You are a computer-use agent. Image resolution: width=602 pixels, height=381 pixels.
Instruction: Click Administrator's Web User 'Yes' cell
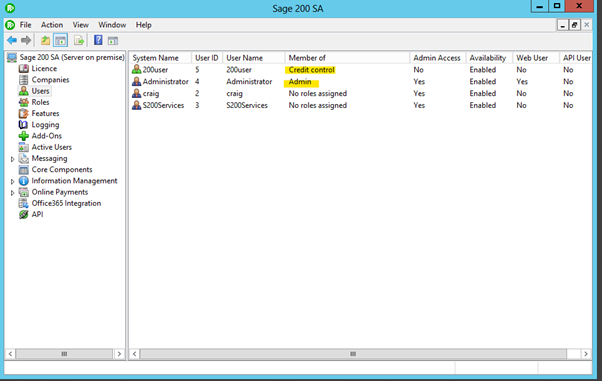click(x=522, y=82)
